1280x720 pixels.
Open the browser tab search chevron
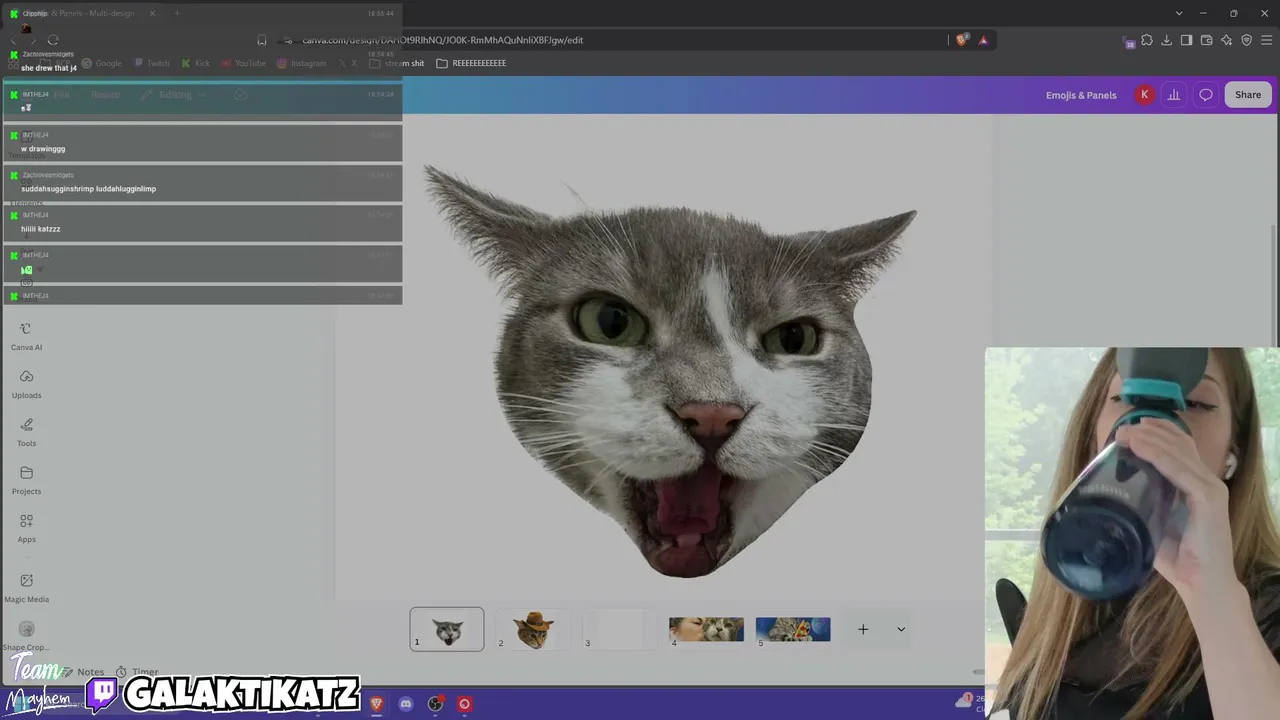(1179, 13)
